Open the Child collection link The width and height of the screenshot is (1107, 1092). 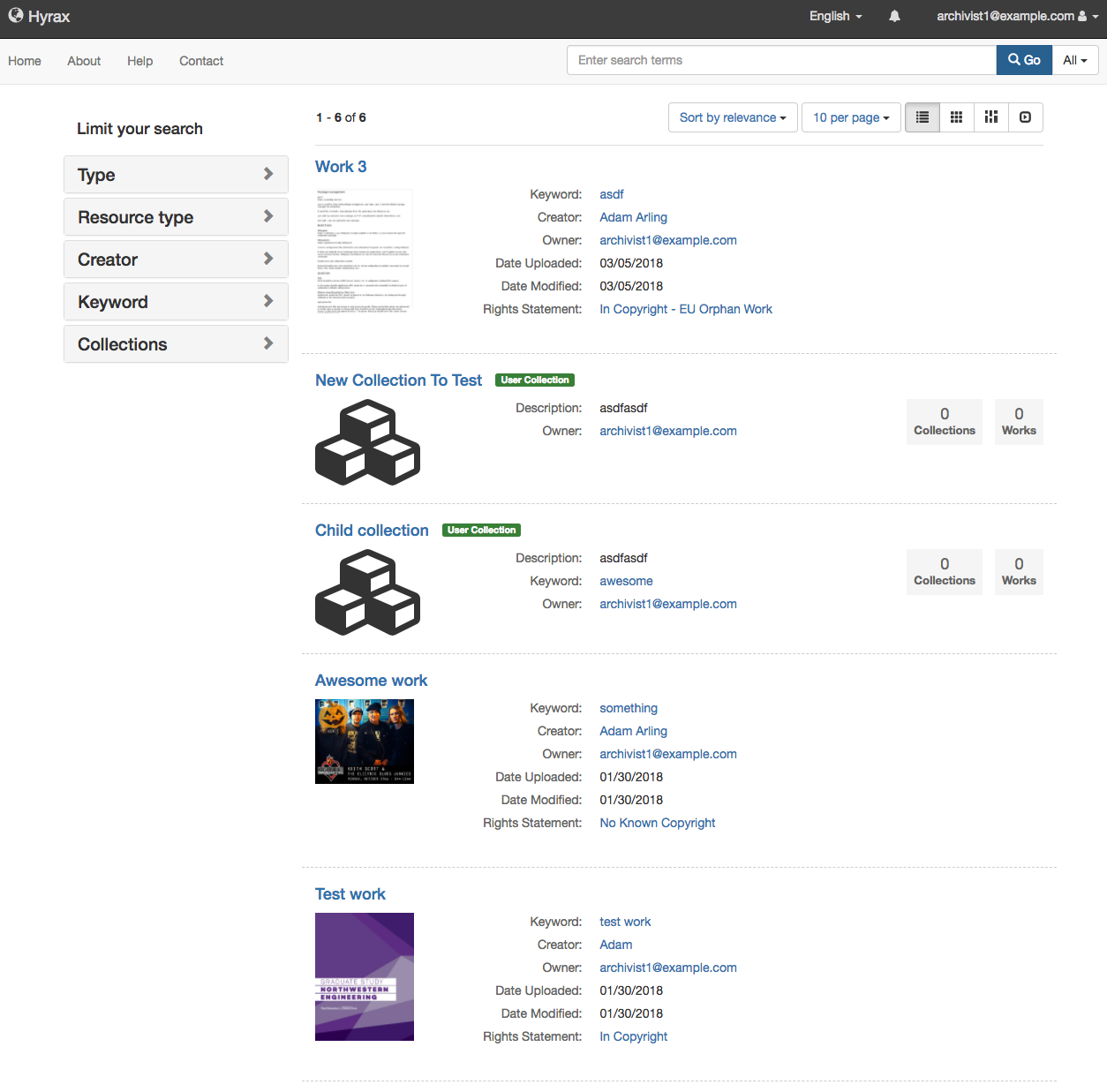tap(372, 531)
